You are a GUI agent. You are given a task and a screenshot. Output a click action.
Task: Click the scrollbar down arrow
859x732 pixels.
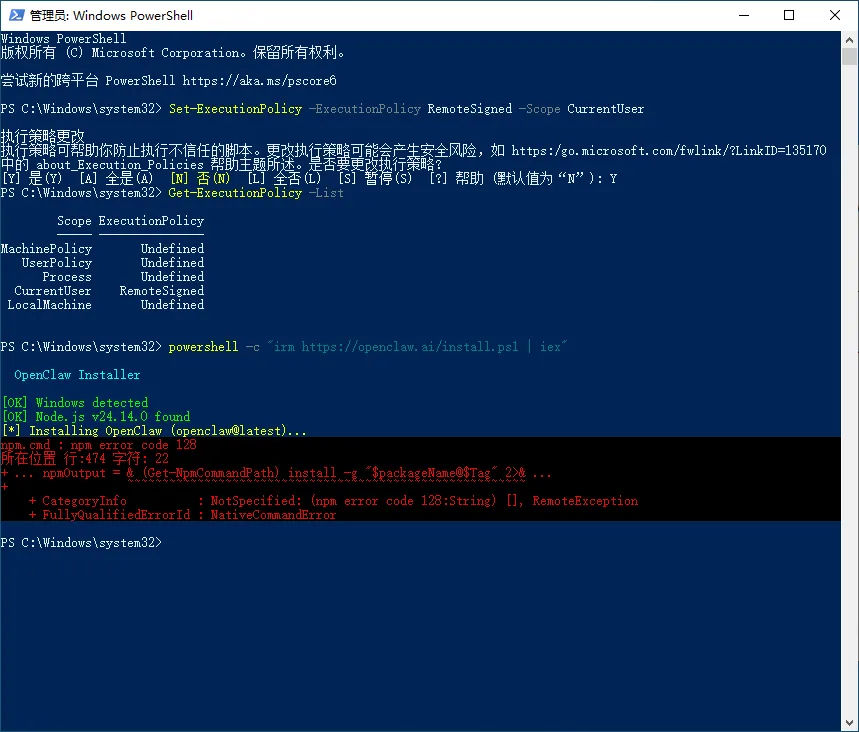[849, 723]
